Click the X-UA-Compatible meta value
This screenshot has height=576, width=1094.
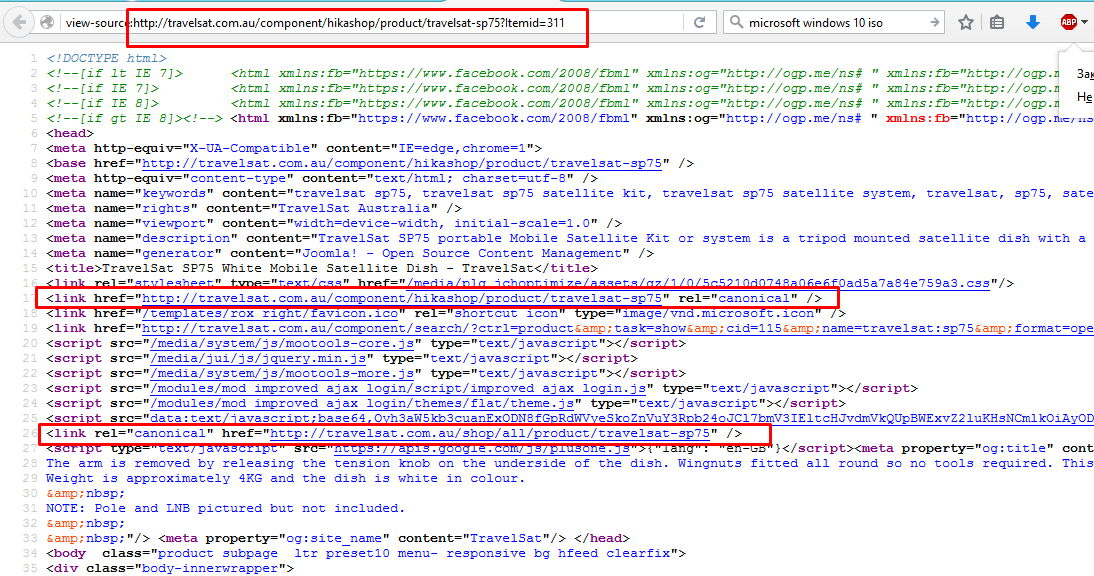250,149
